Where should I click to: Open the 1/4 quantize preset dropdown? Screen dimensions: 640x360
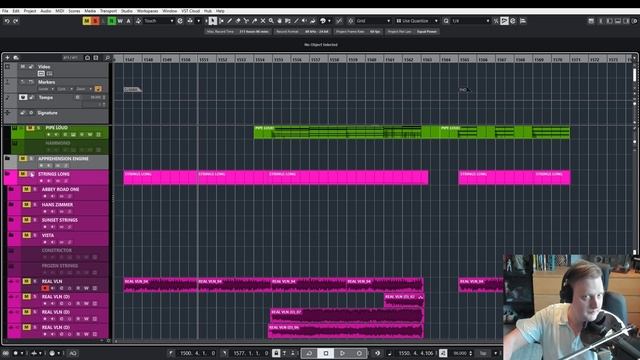coord(471,21)
